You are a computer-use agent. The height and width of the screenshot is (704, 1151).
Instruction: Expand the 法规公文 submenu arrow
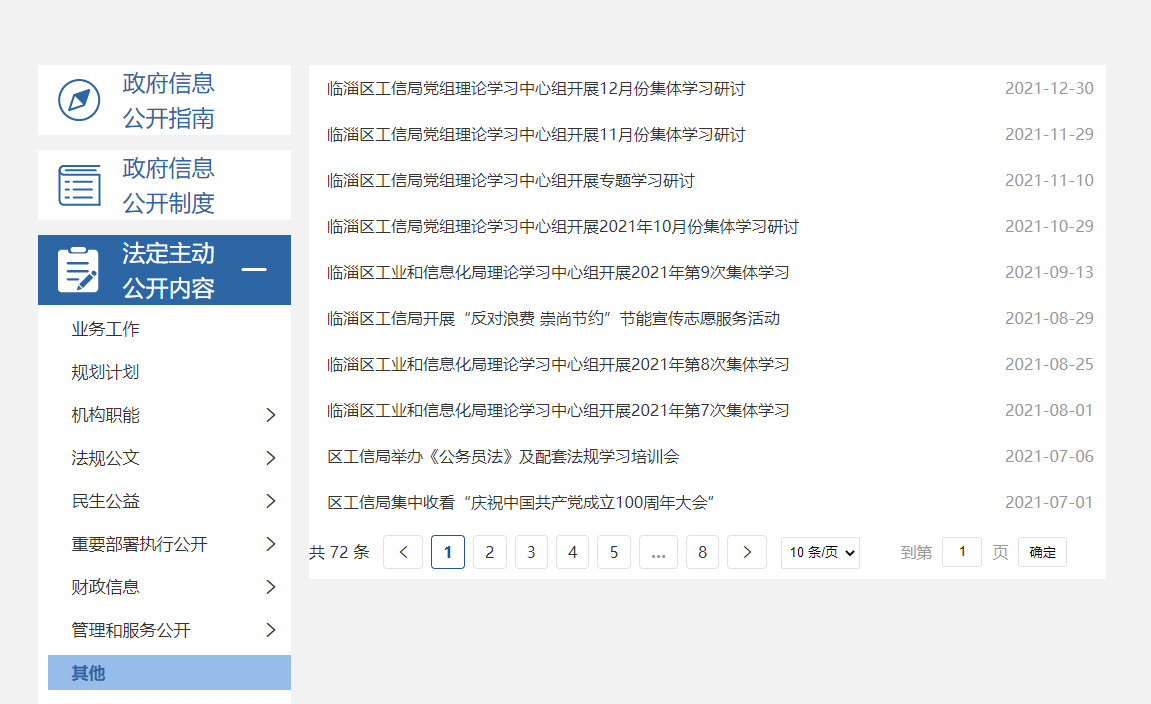click(x=270, y=458)
